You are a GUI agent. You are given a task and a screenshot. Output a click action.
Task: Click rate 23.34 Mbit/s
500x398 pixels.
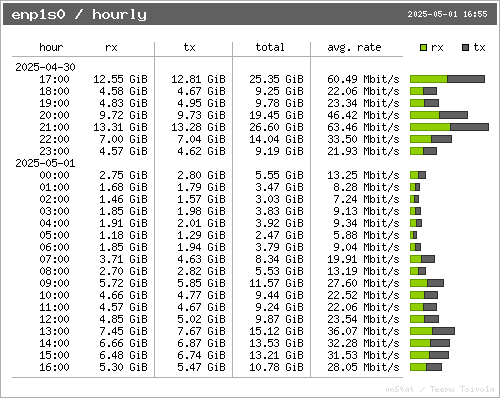(x=363, y=103)
